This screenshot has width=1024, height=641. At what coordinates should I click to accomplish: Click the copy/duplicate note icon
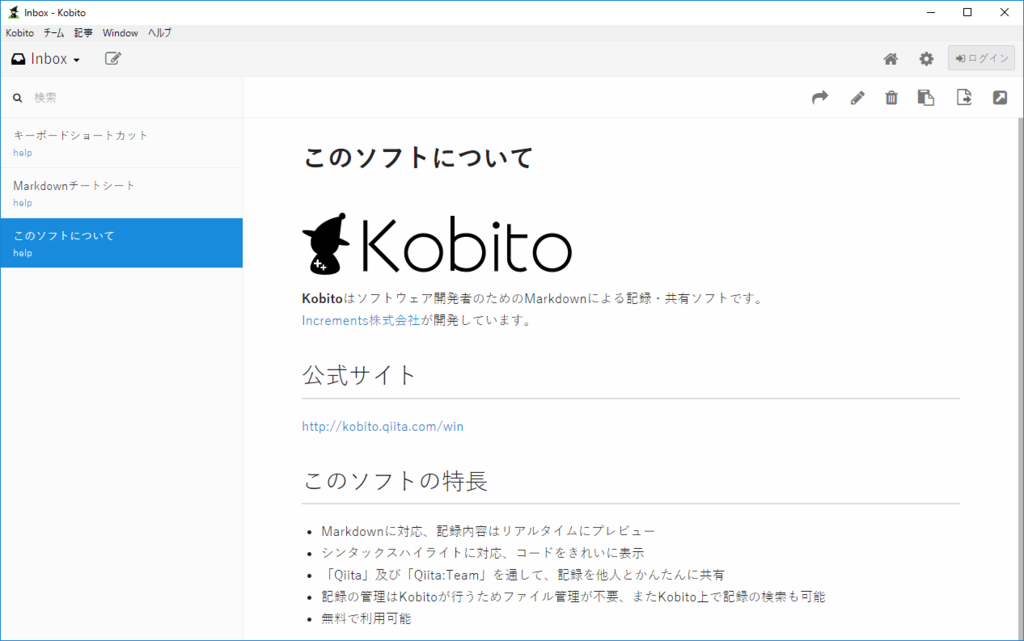click(x=926, y=97)
